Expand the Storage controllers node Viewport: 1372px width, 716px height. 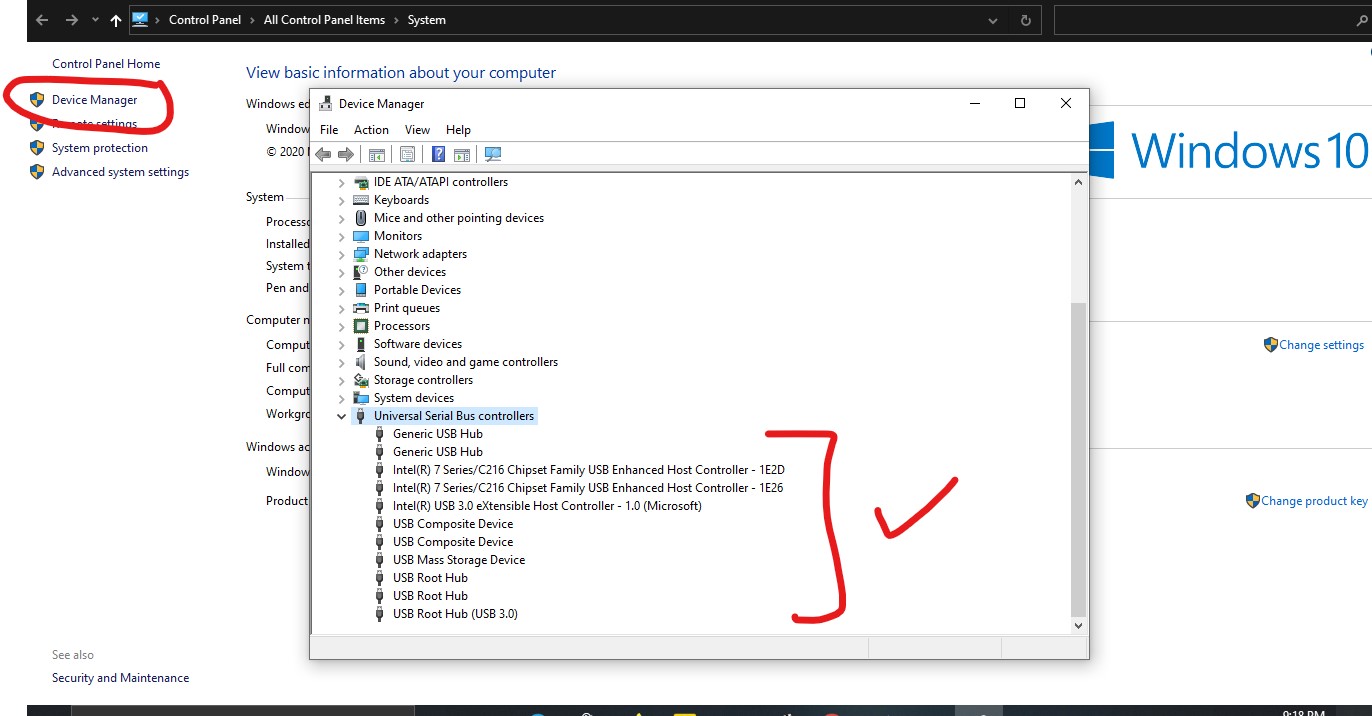coord(341,380)
